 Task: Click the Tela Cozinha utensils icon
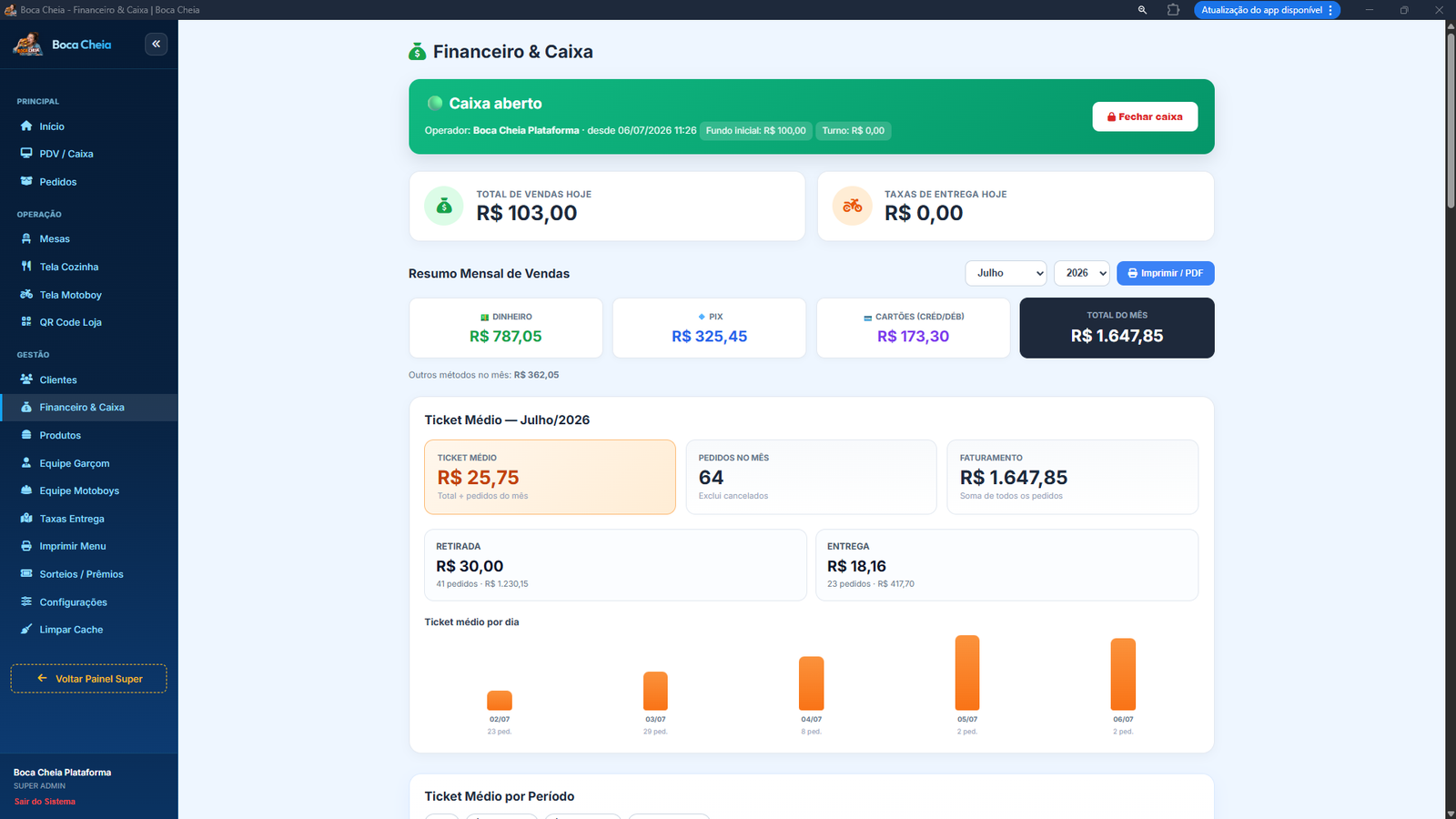26,267
